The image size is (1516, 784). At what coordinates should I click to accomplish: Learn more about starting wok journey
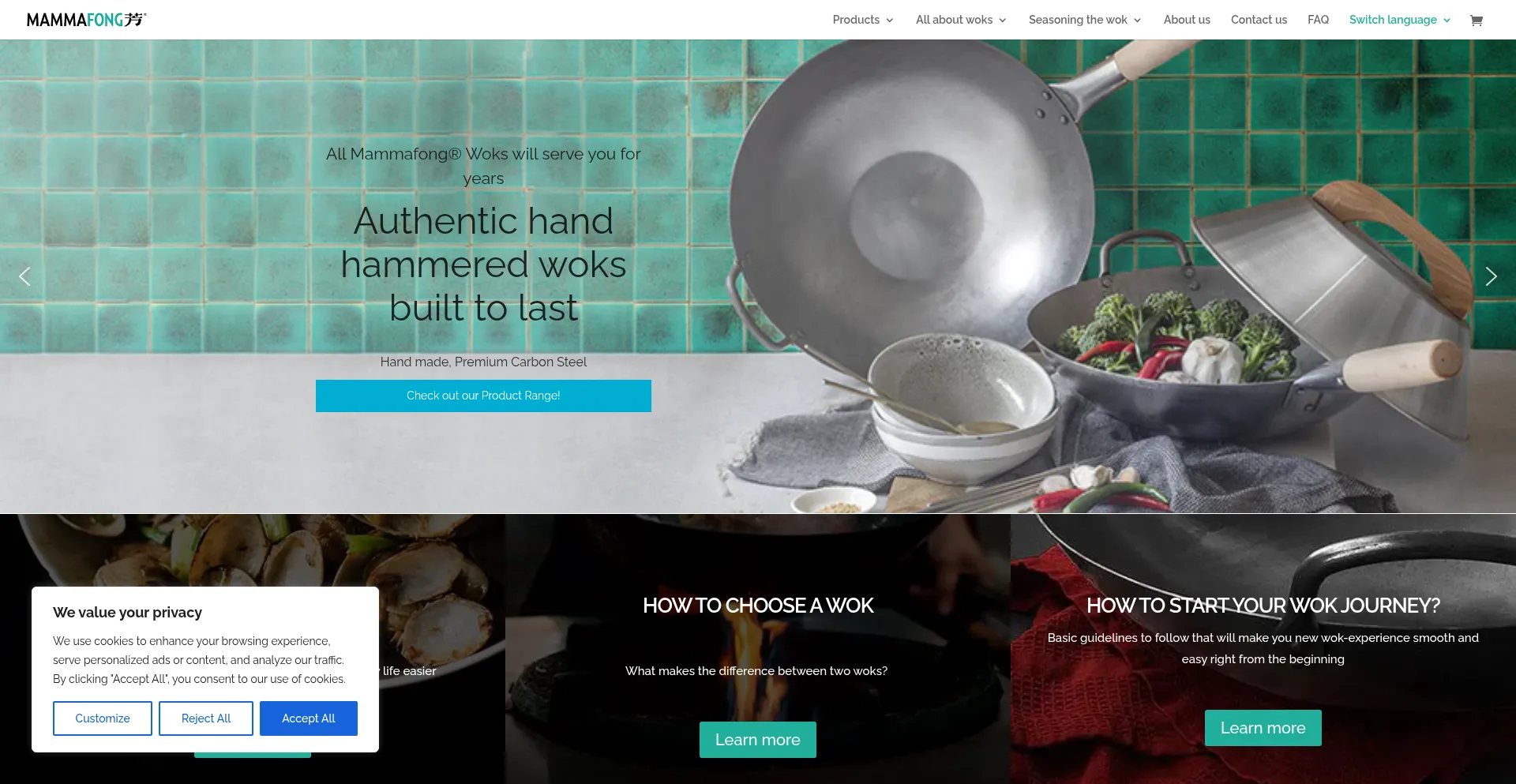pyautogui.click(x=1263, y=728)
